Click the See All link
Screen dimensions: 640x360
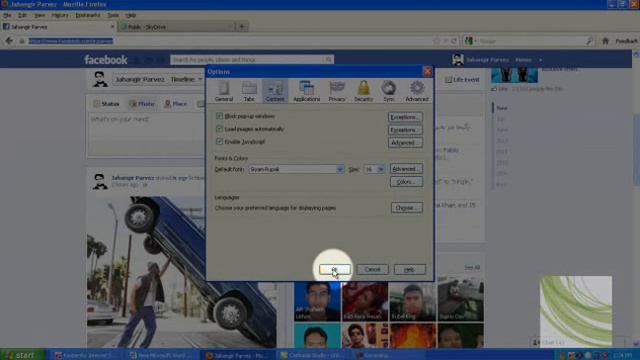(472, 267)
